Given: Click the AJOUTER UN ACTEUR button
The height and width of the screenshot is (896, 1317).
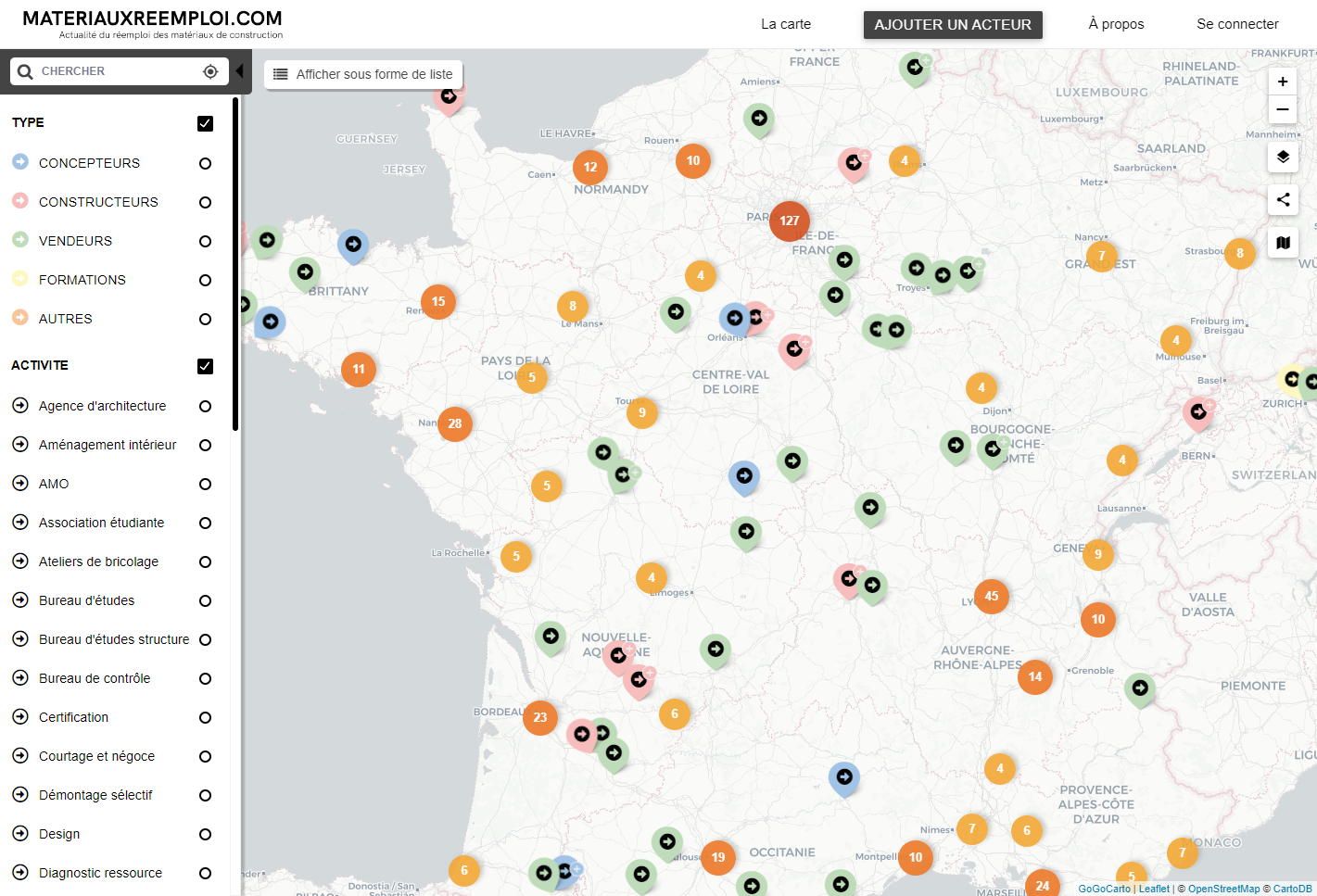Looking at the screenshot, I should (953, 25).
